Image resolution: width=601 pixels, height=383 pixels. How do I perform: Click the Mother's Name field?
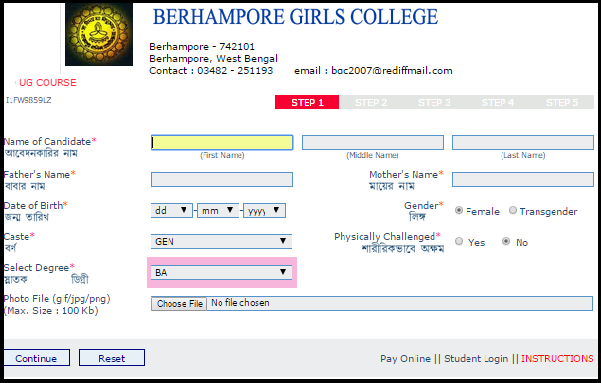(x=523, y=179)
